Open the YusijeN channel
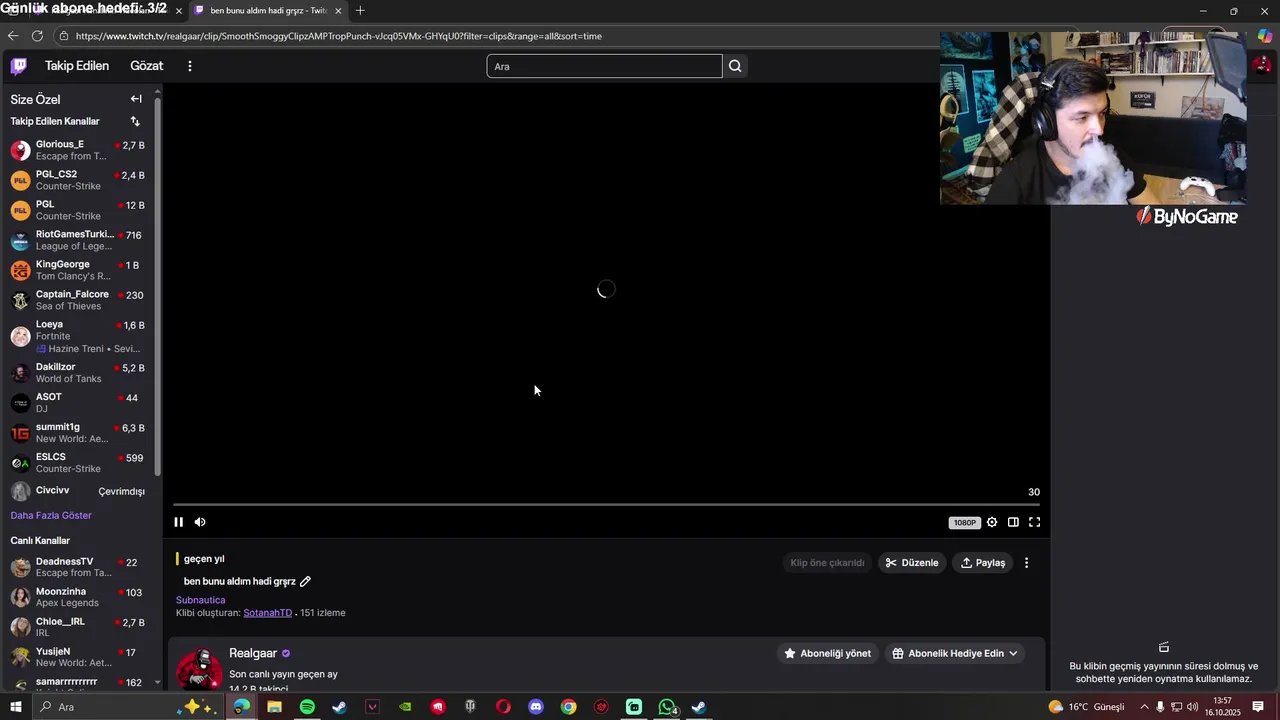This screenshot has height=720, width=1280. click(x=78, y=657)
